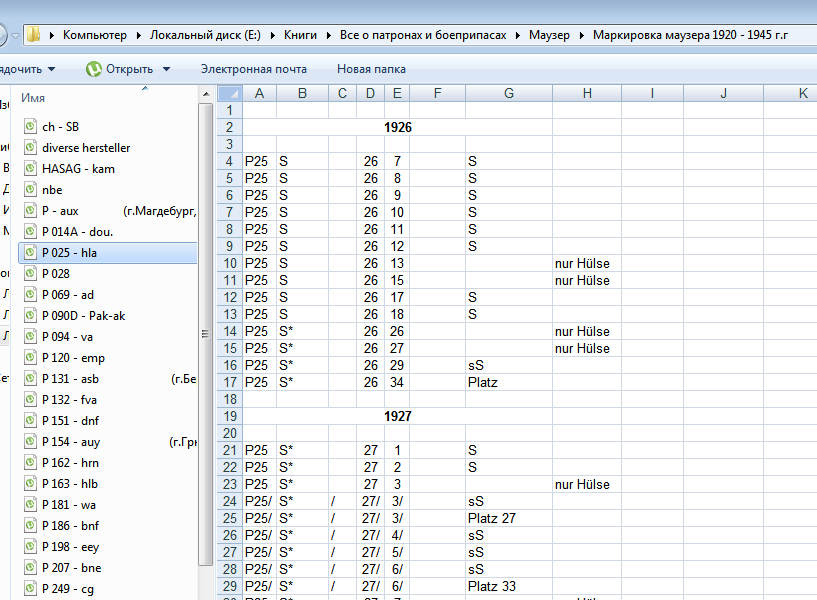The width and height of the screenshot is (817, 600).
Task: Click the 'Электронная почта' toolbar button
Action: pyautogui.click(x=253, y=69)
